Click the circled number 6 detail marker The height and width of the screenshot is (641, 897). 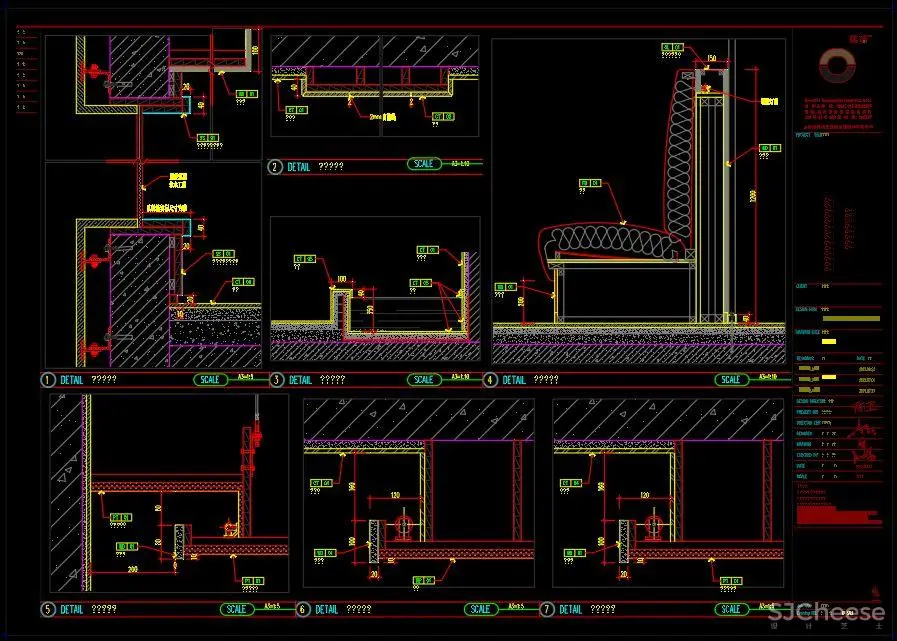302,609
